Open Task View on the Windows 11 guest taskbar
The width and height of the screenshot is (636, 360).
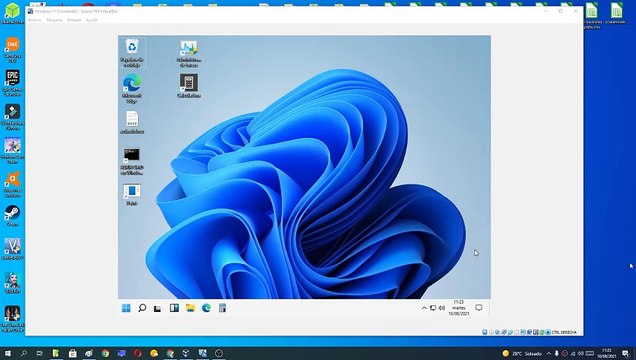click(x=158, y=309)
